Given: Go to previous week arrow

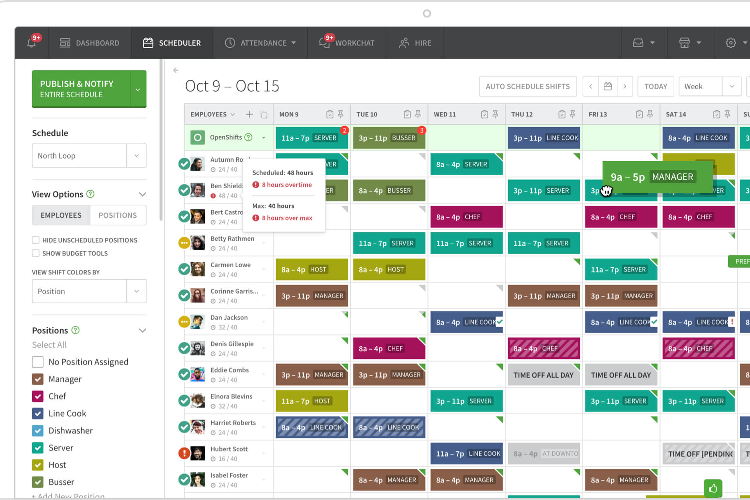Looking at the screenshot, I should point(591,86).
